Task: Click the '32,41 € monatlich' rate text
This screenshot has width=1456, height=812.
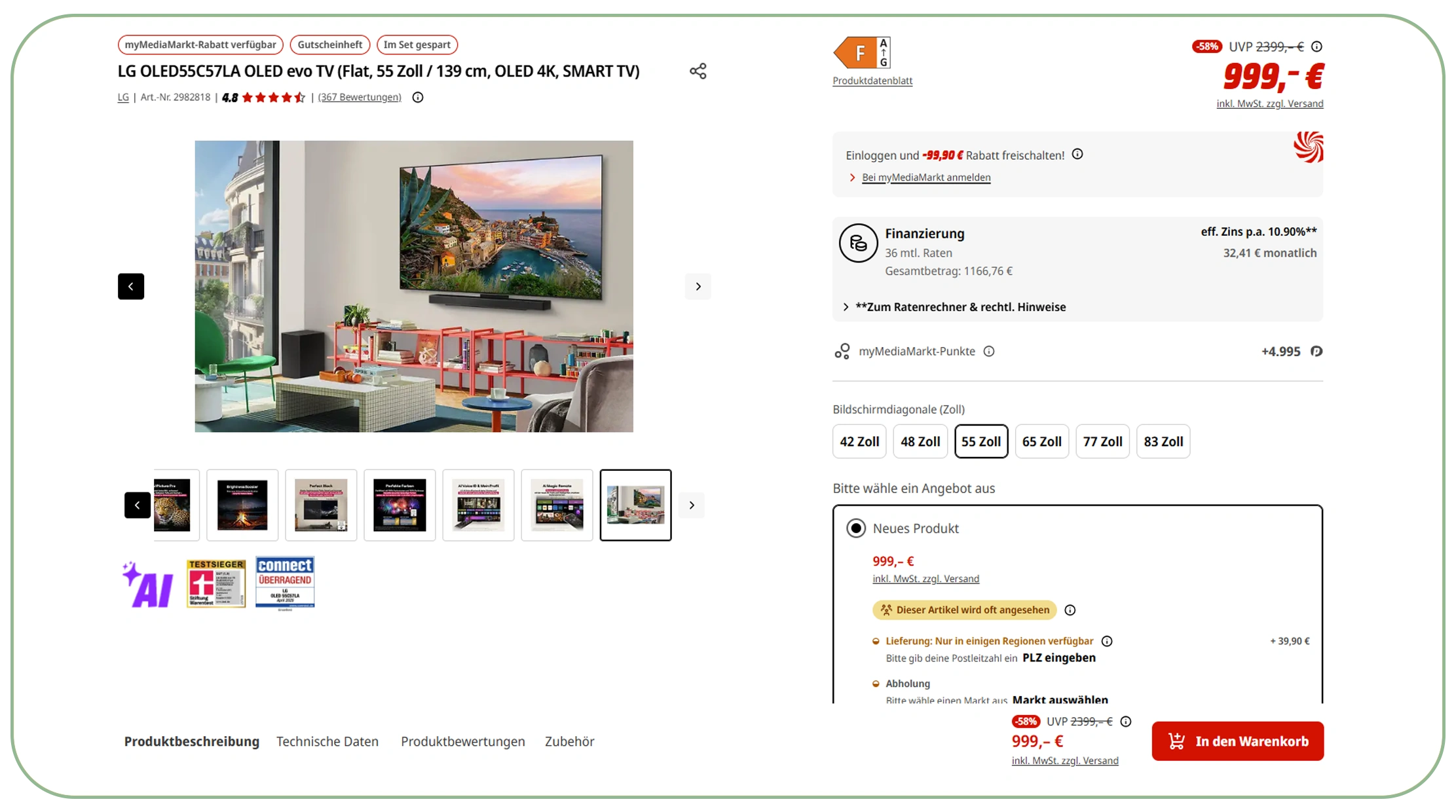Action: point(1270,253)
